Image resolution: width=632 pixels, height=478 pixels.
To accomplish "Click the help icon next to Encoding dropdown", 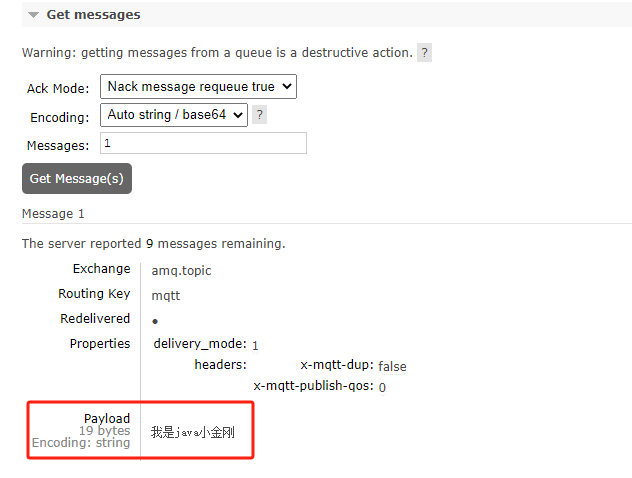I will [x=260, y=115].
